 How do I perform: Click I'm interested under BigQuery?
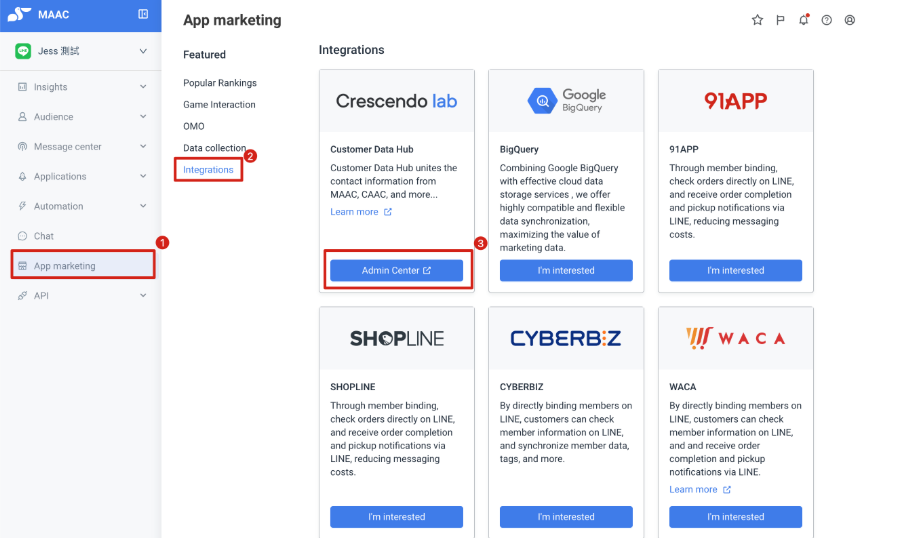pos(566,270)
